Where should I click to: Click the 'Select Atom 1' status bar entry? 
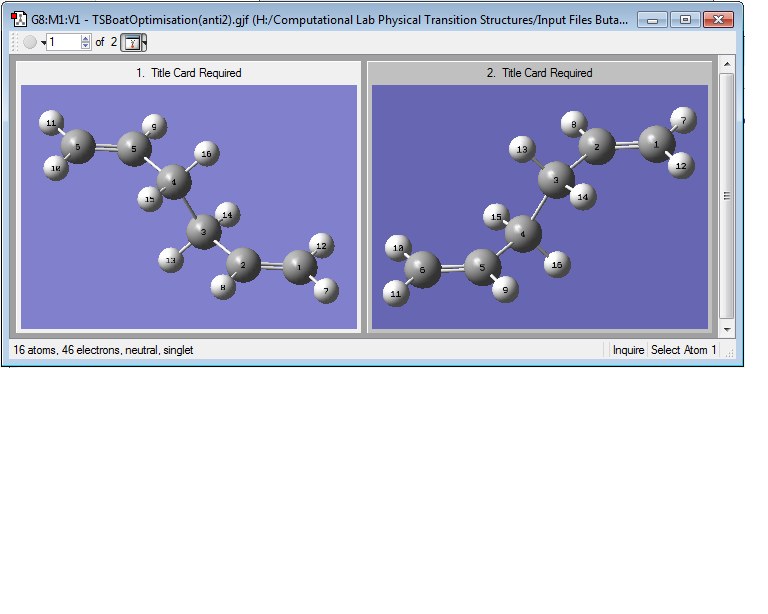pos(683,350)
